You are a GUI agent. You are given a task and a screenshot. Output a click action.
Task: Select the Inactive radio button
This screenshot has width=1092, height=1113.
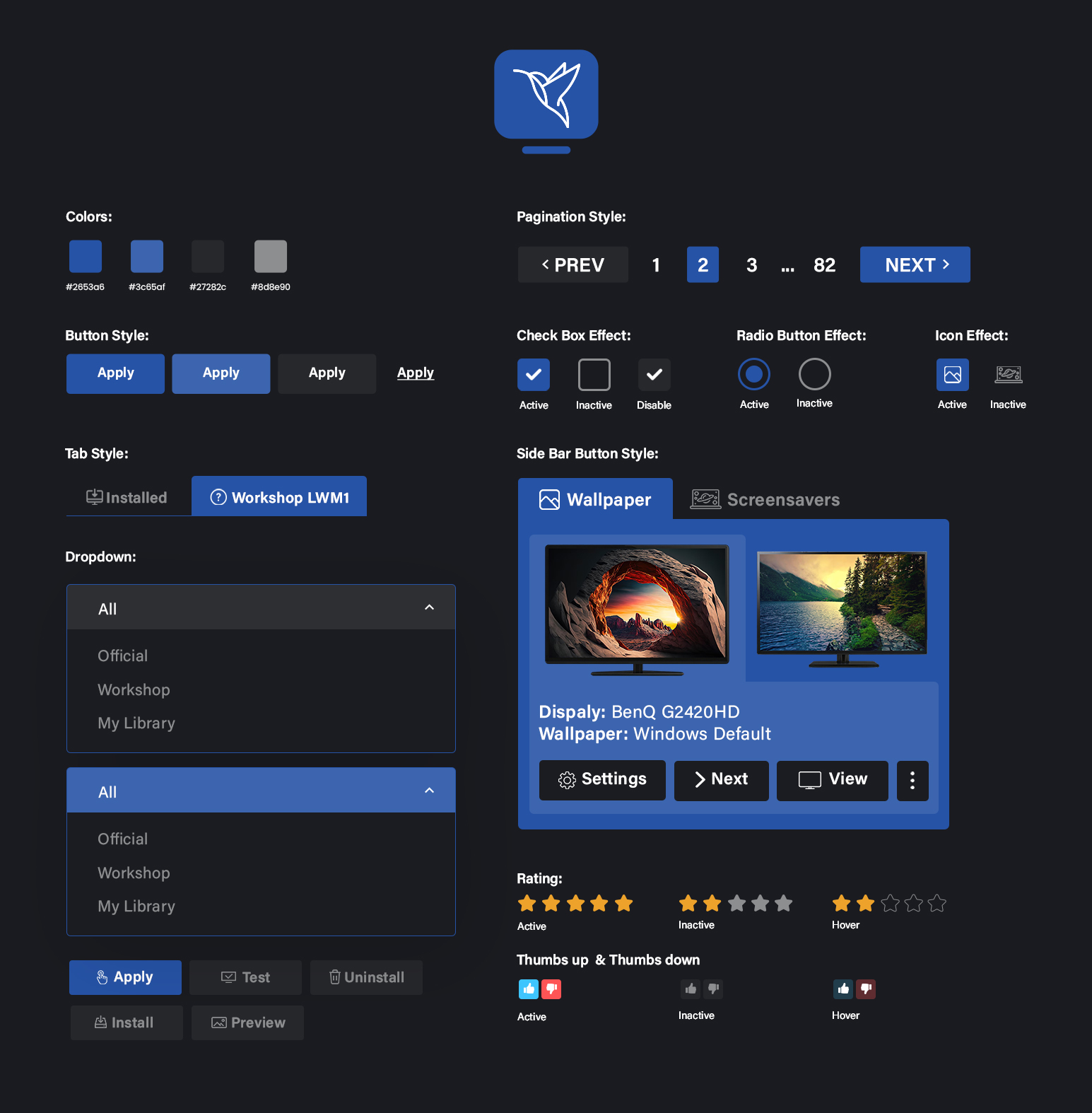click(x=814, y=373)
